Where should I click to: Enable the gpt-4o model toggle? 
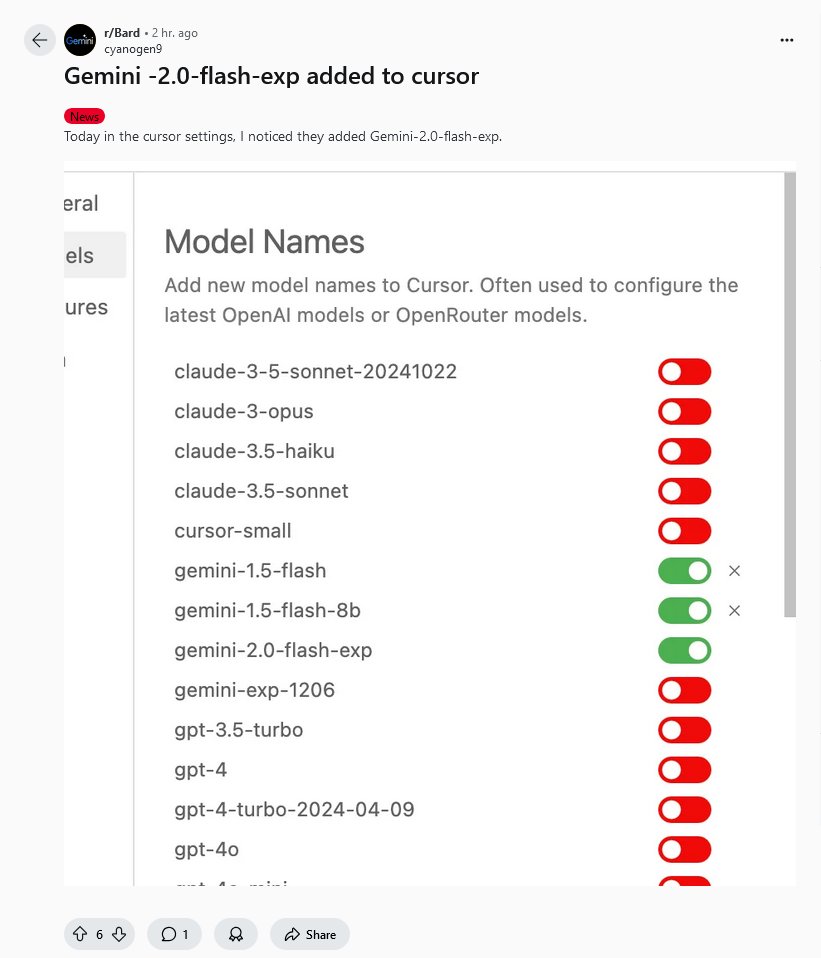(x=684, y=849)
